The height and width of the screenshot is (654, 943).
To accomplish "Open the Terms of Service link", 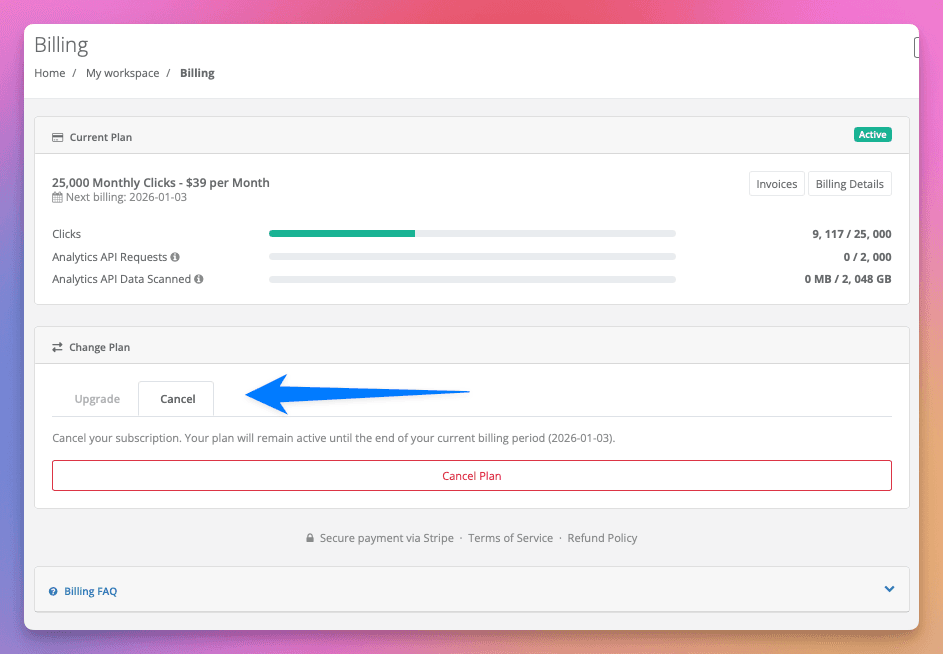I will click(x=510, y=538).
